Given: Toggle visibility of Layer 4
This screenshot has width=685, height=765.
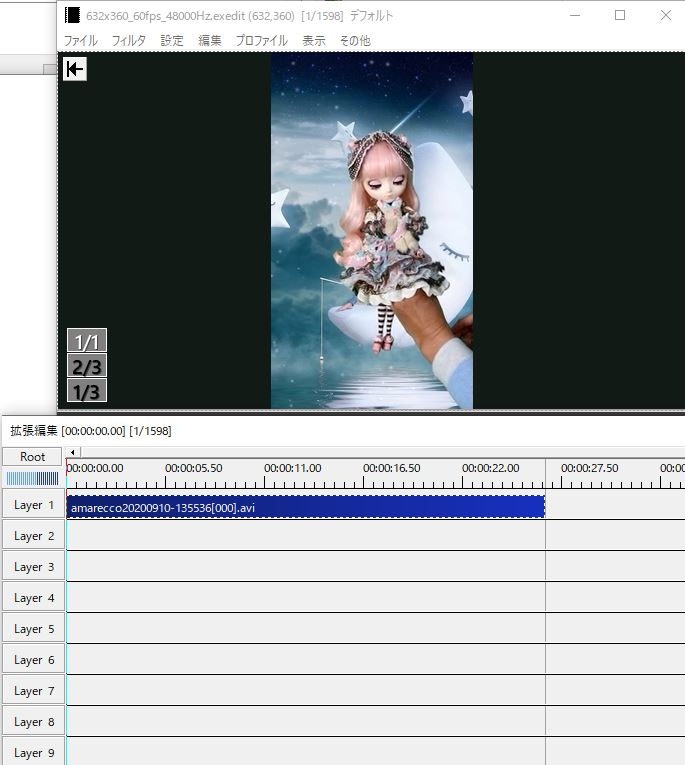Looking at the screenshot, I should [x=34, y=598].
